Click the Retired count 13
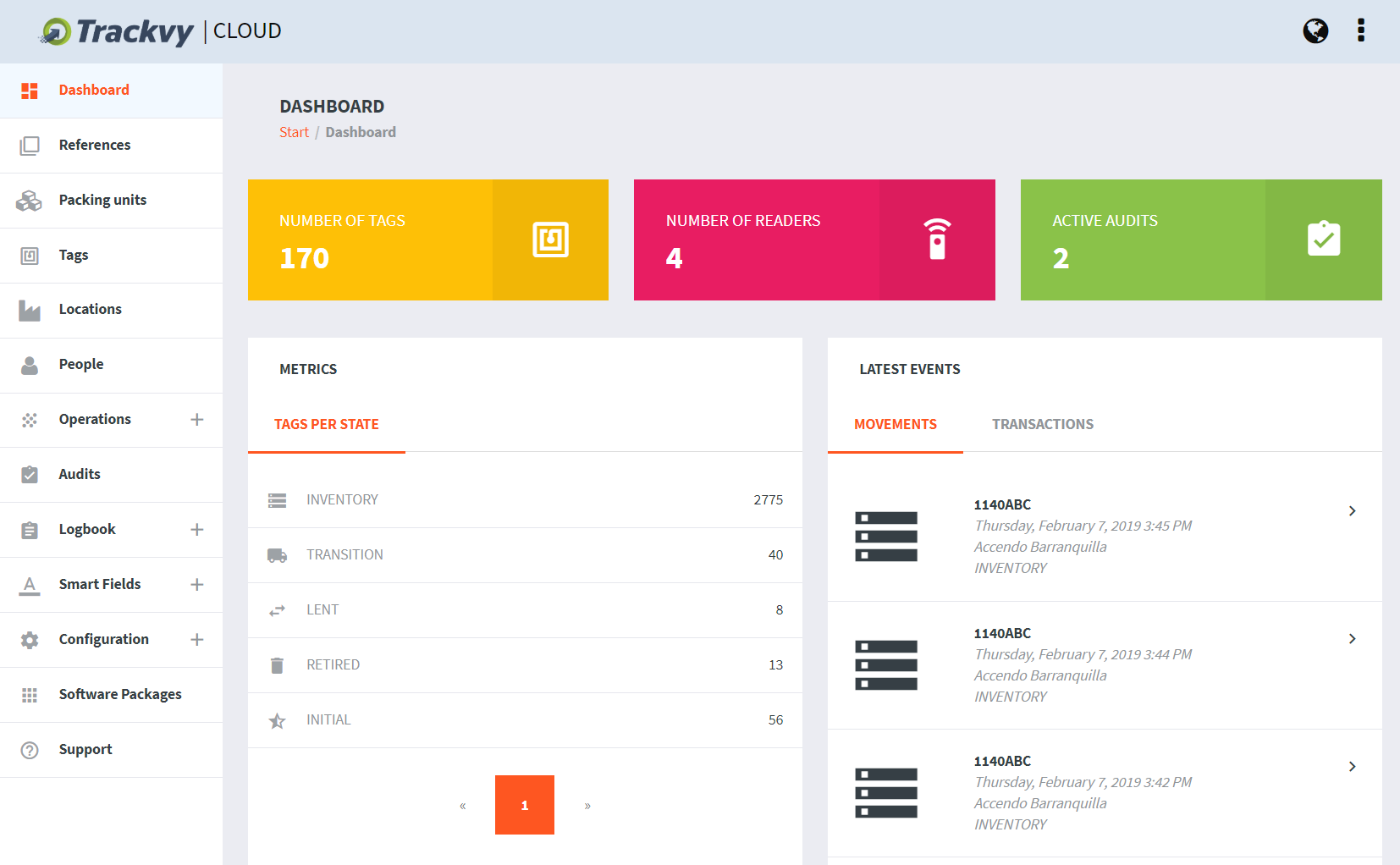The image size is (1400, 865). click(x=775, y=665)
